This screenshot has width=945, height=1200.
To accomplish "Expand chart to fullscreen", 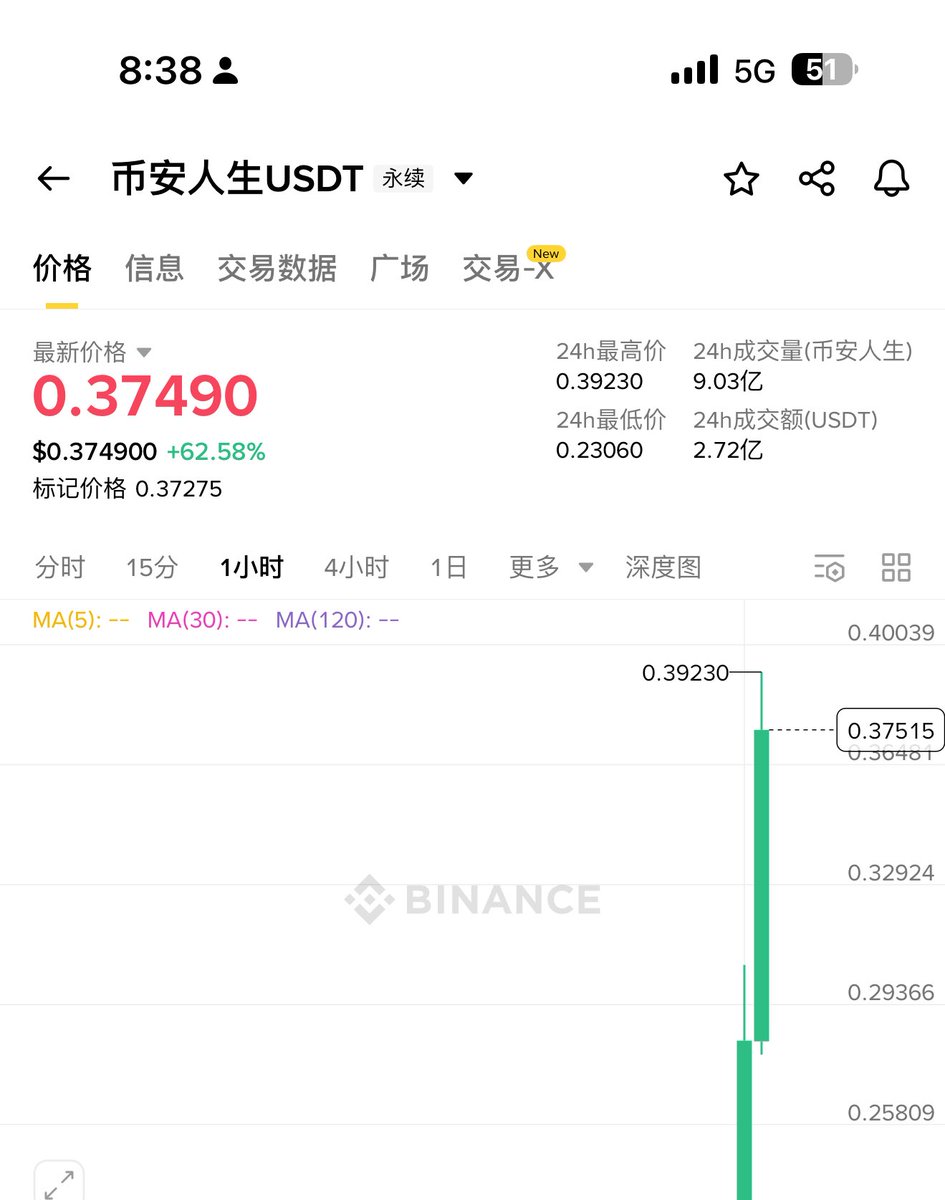I will pyautogui.click(x=59, y=1183).
